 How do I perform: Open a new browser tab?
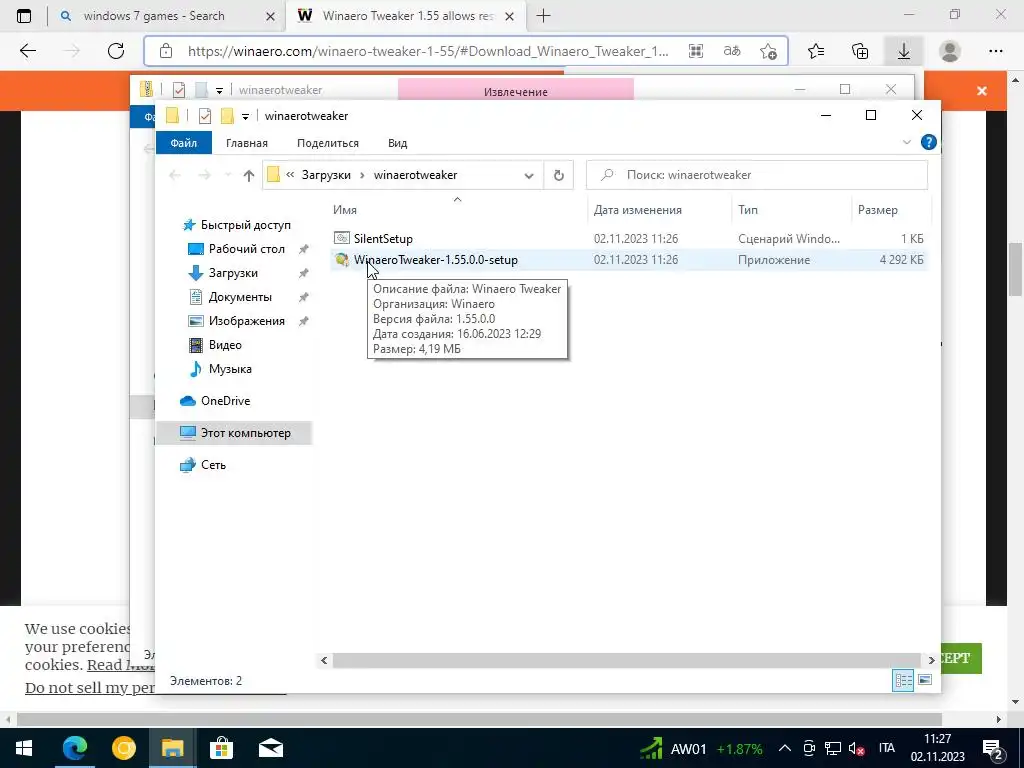(543, 16)
